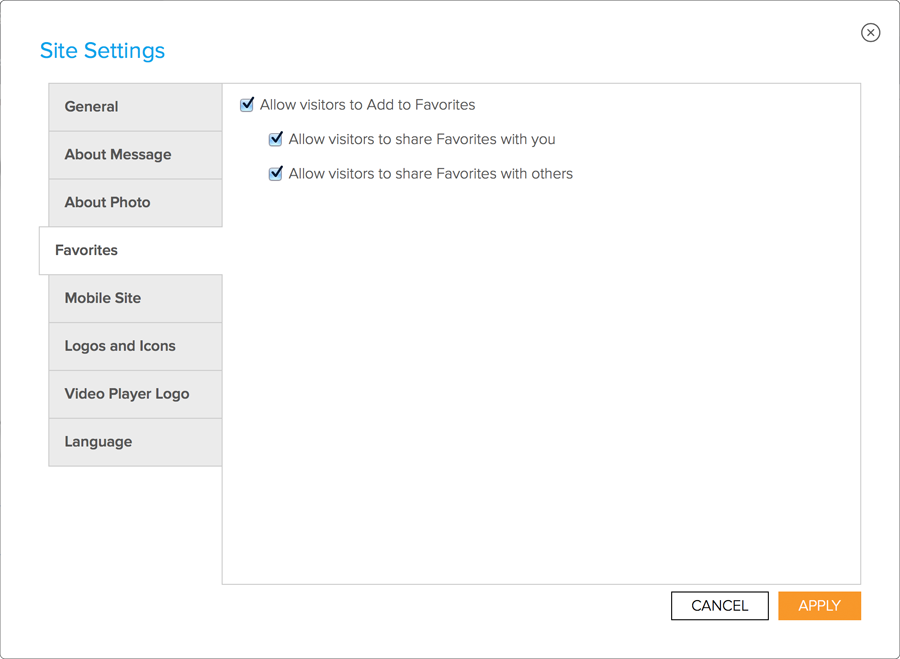Open the About Photo tab

[x=135, y=203]
